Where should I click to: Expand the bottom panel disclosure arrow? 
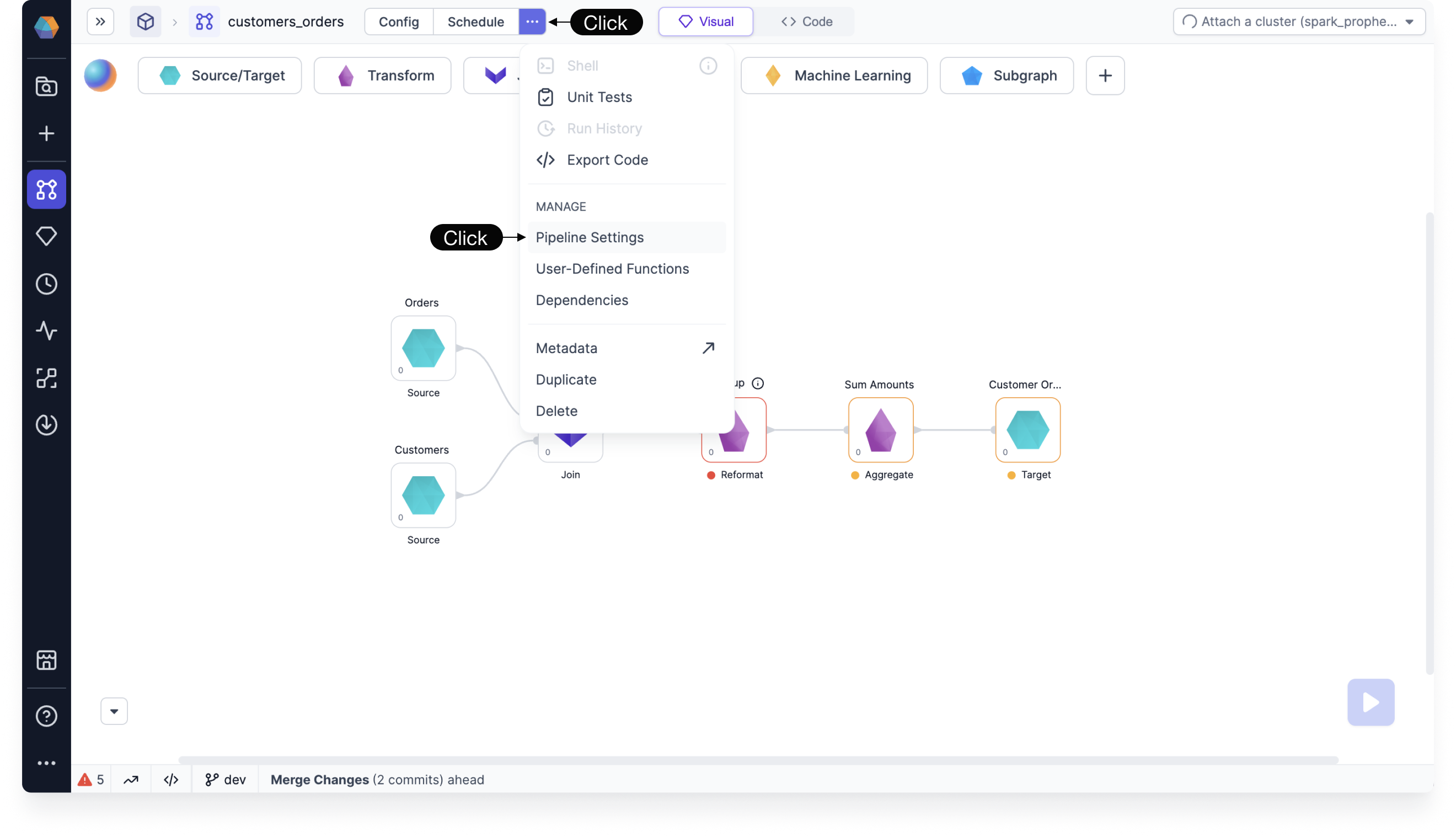114,711
